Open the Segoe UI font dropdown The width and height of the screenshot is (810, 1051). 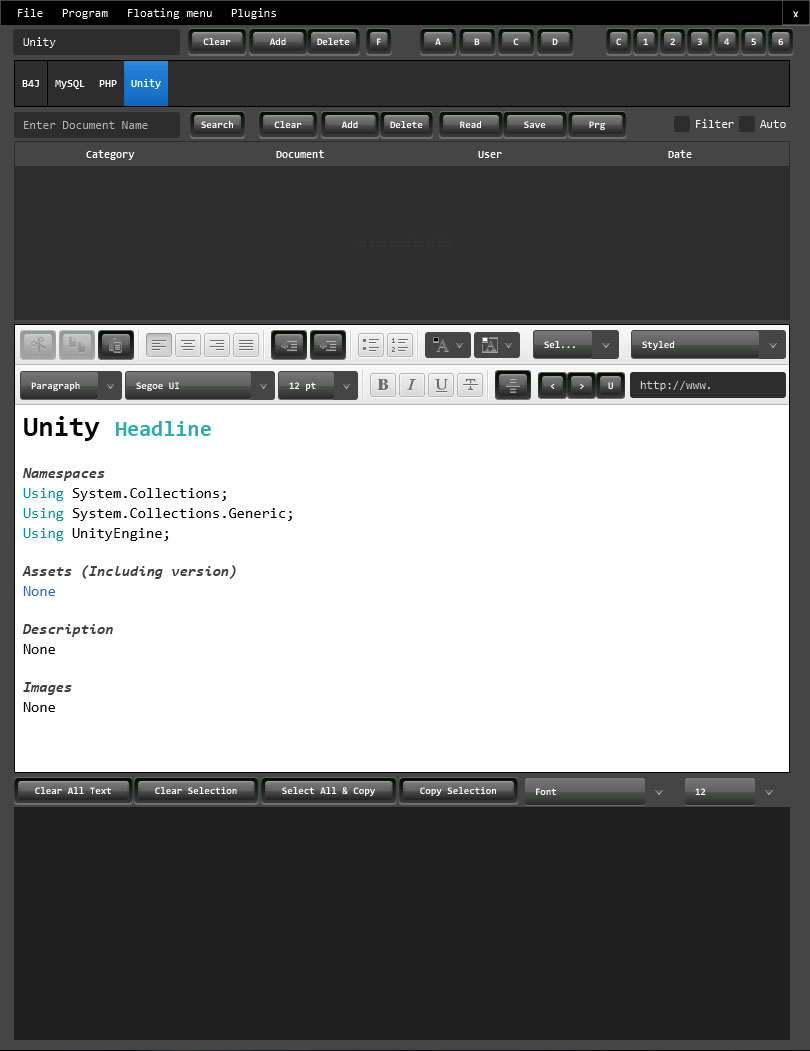[x=199, y=385]
